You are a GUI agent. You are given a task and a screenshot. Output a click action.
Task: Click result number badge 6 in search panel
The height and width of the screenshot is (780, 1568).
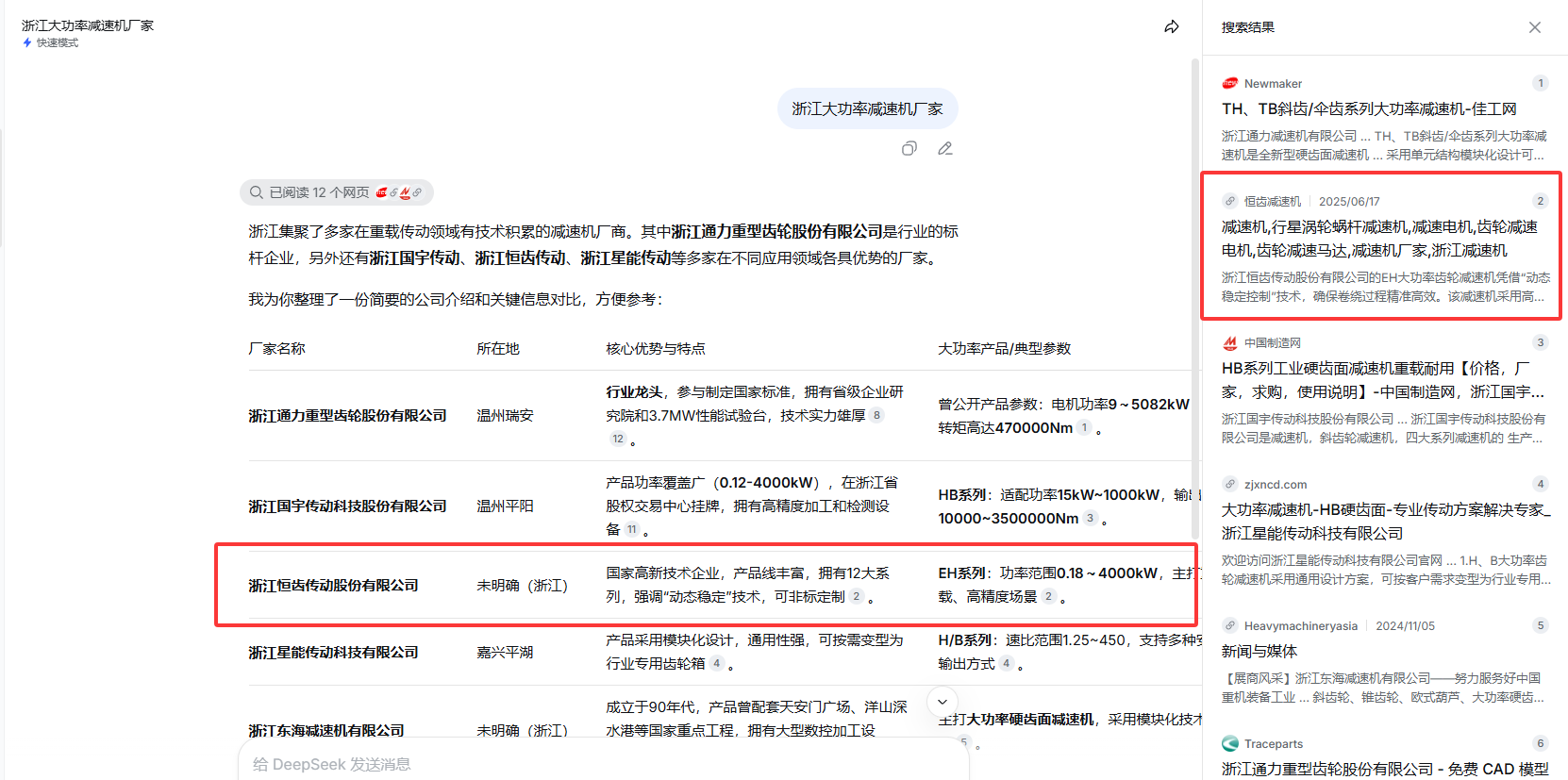point(1540,743)
